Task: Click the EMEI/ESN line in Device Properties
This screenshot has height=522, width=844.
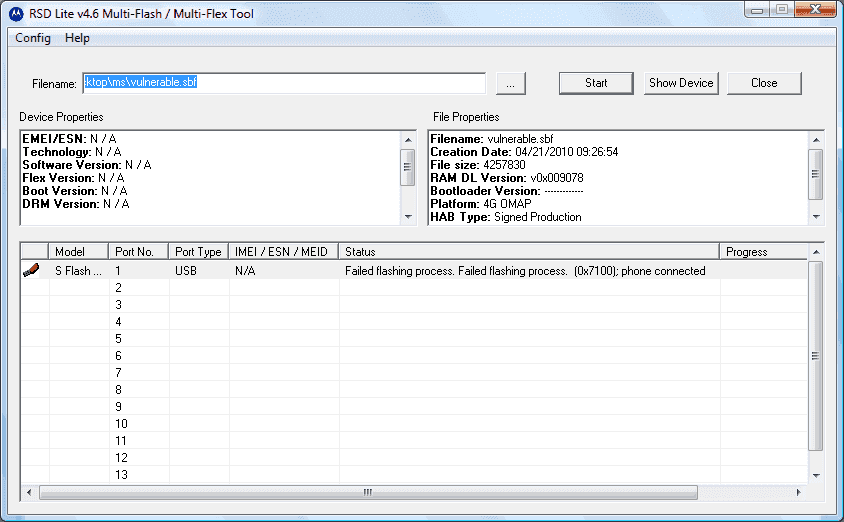Action: click(x=69, y=139)
